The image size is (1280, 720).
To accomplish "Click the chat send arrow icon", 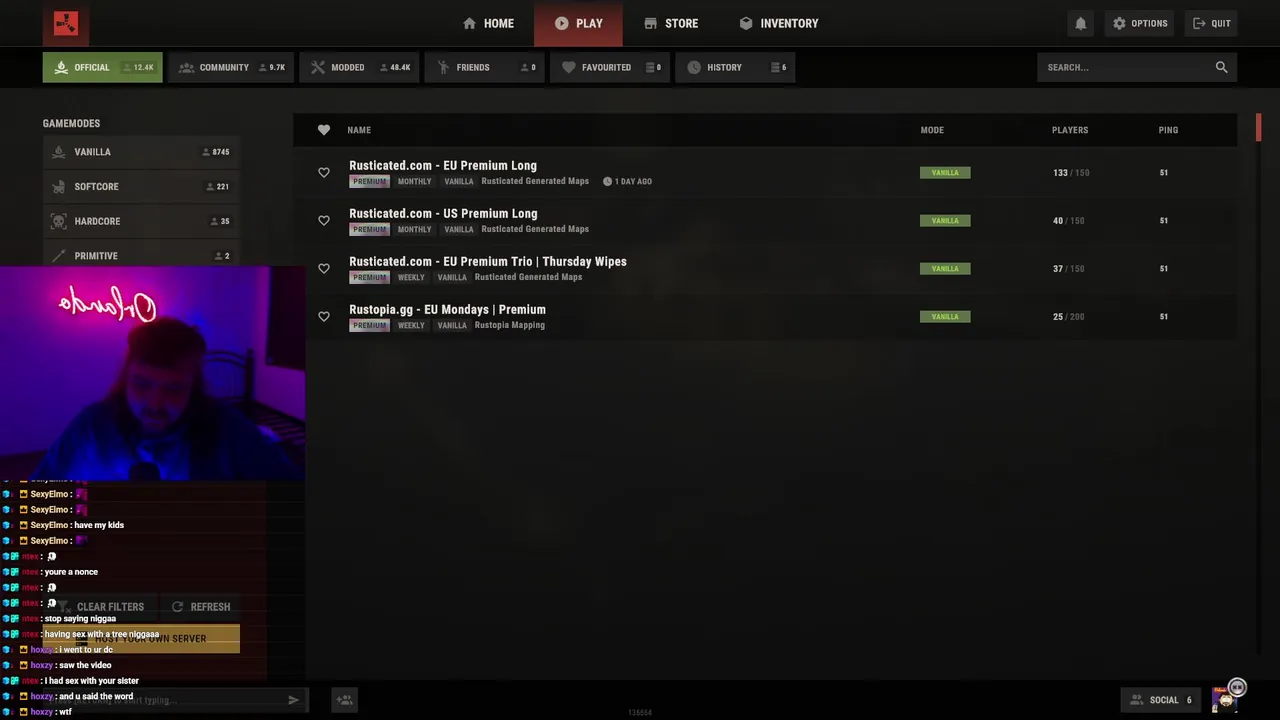I will click(293, 700).
